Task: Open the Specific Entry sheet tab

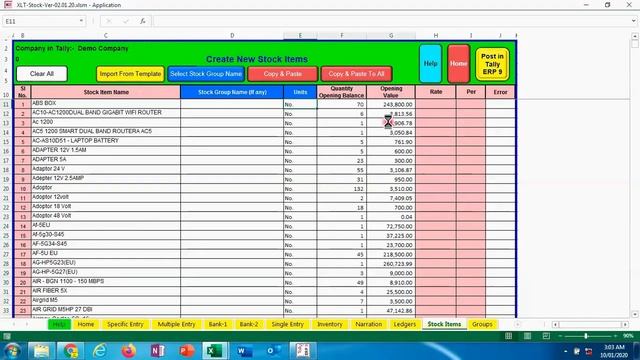Action: [125, 324]
